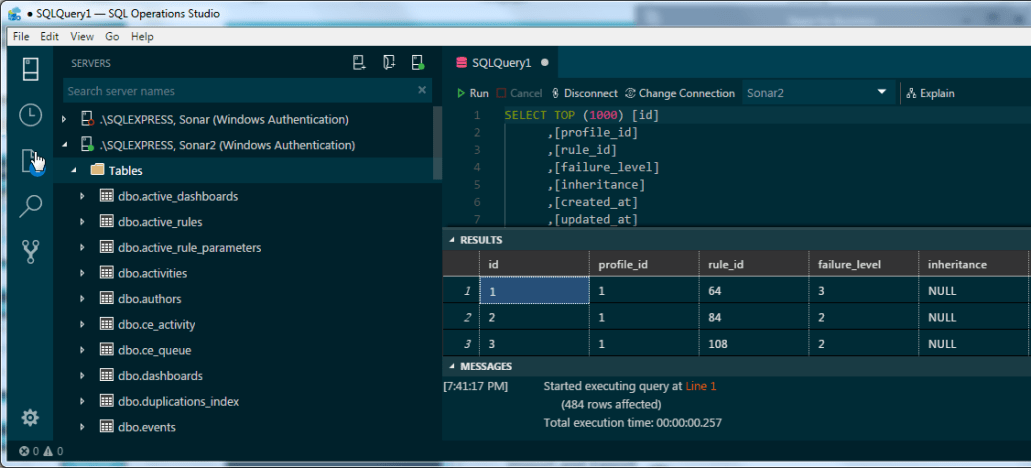The image size is (1031, 468).
Task: Open the View menu
Action: [x=82, y=37]
